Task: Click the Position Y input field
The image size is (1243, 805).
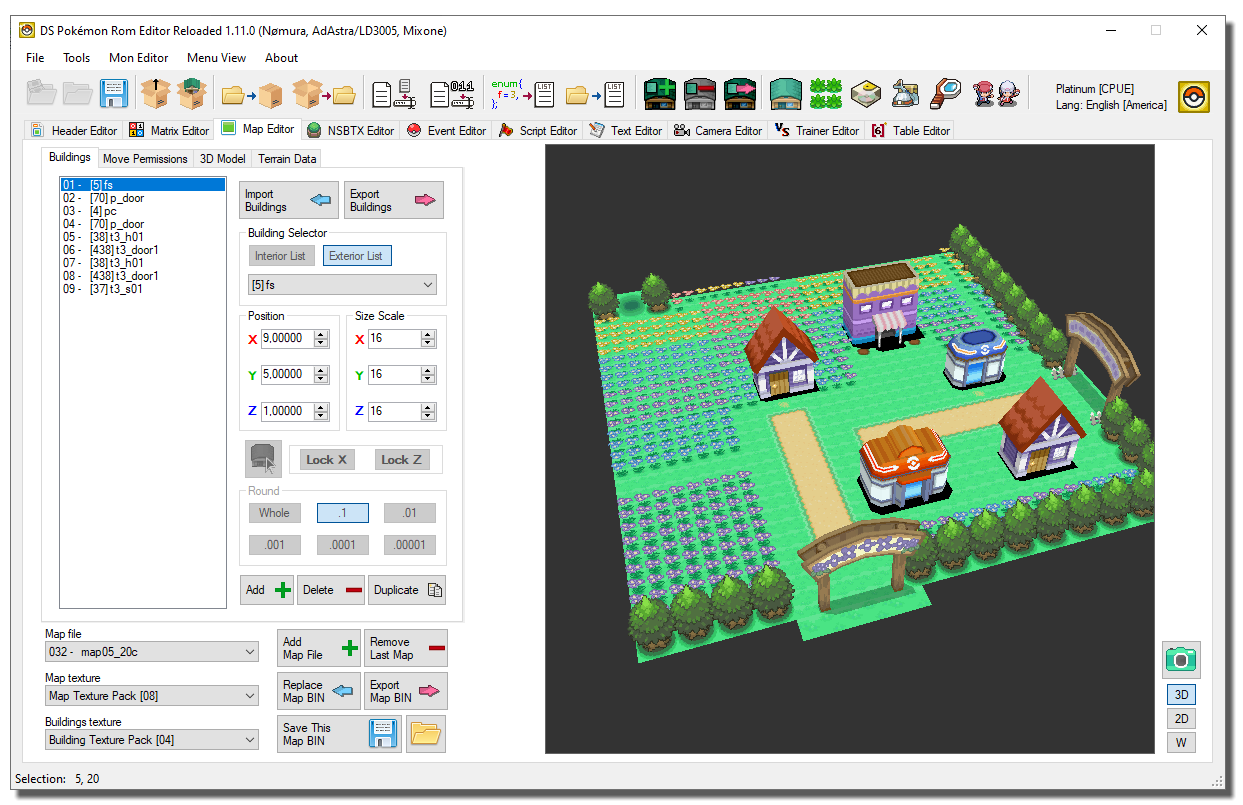Action: pos(287,375)
